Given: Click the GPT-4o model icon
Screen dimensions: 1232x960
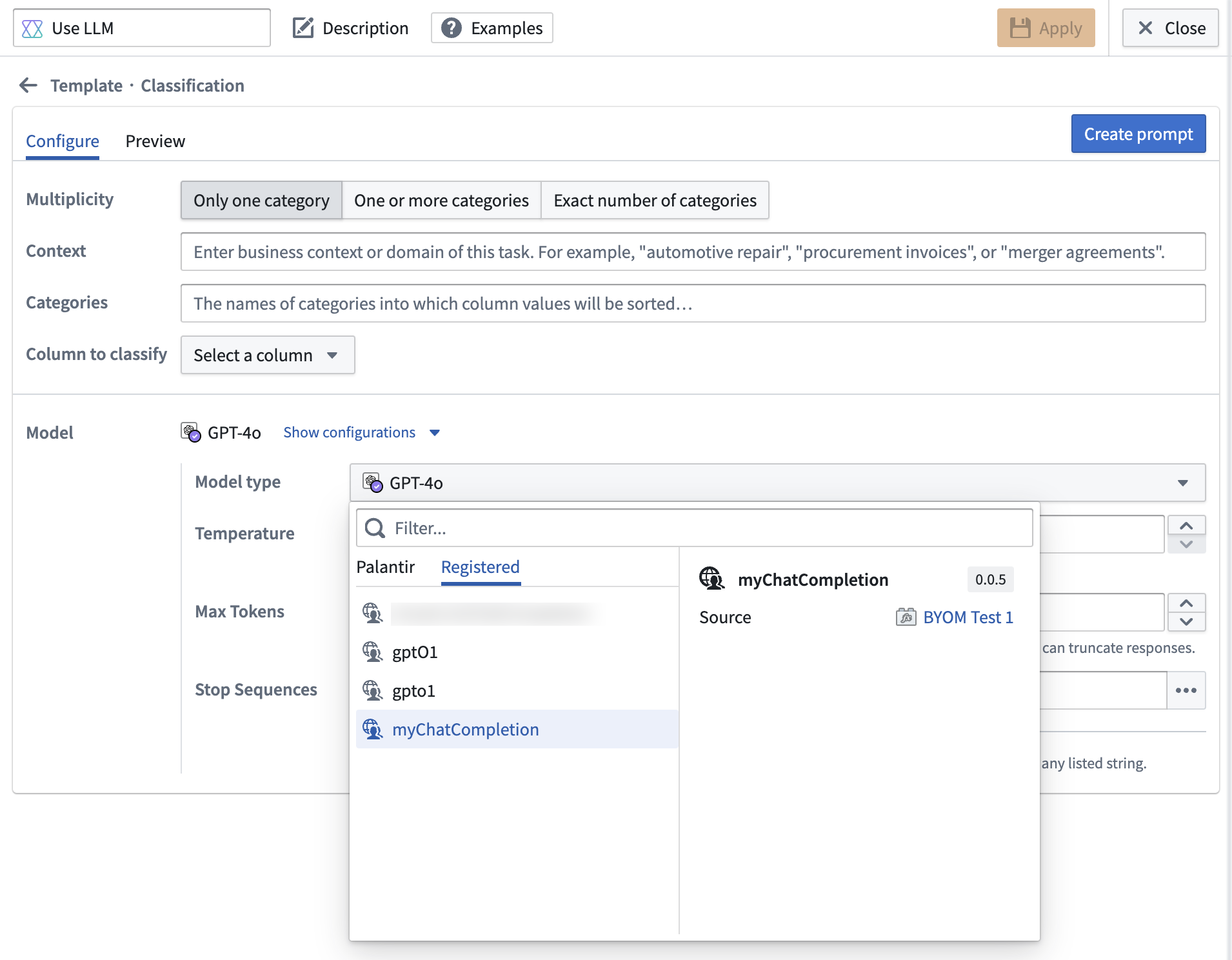Looking at the screenshot, I should (x=189, y=432).
